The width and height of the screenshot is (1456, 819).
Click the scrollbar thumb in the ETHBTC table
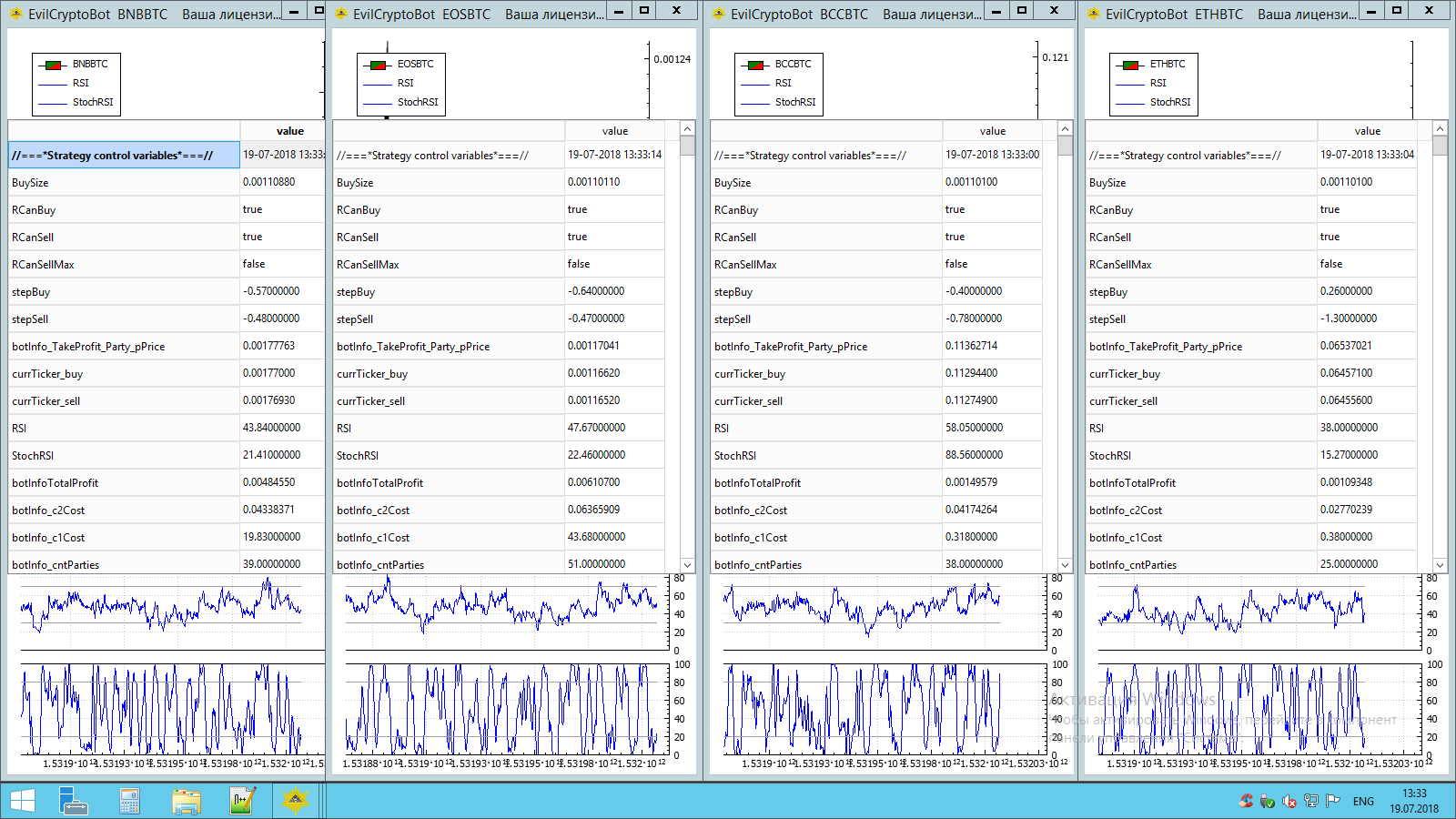tap(1440, 146)
